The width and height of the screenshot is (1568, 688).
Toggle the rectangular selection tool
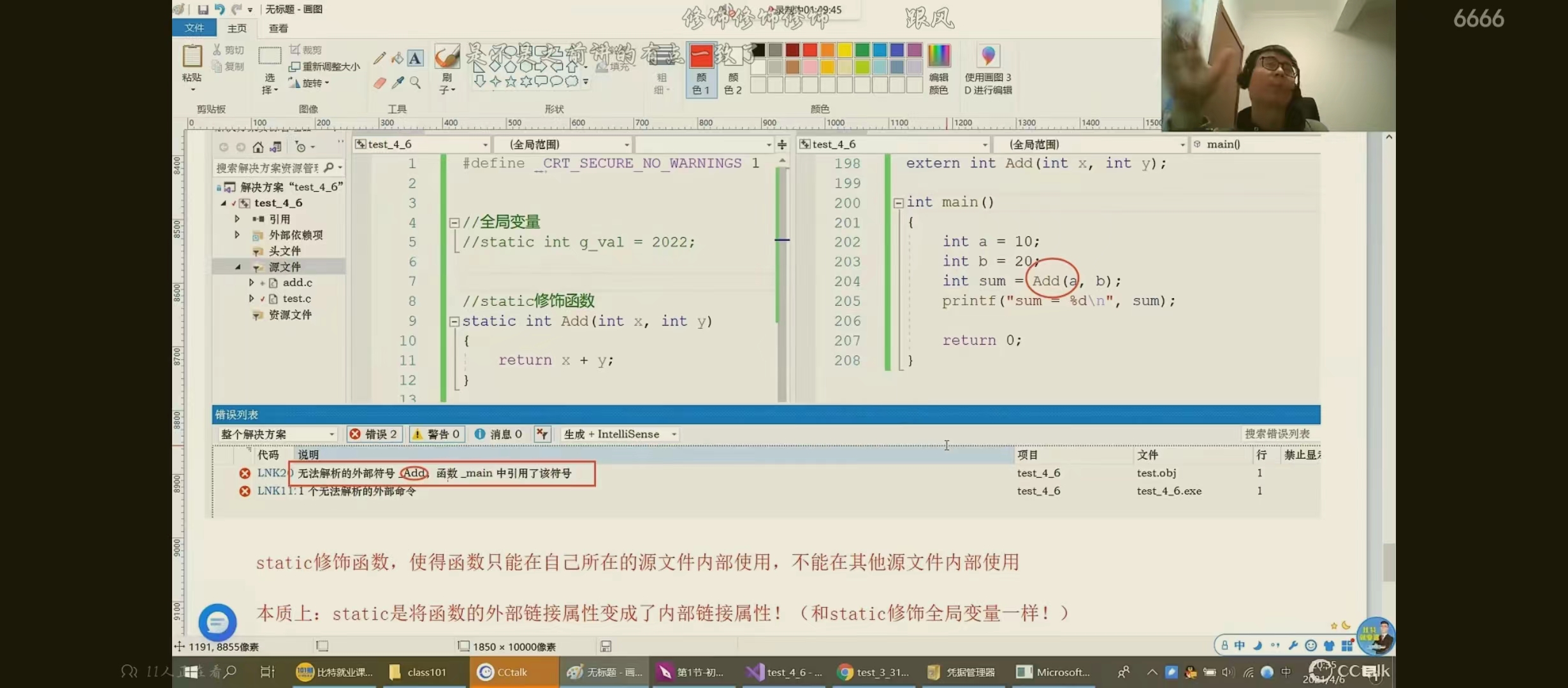click(270, 56)
